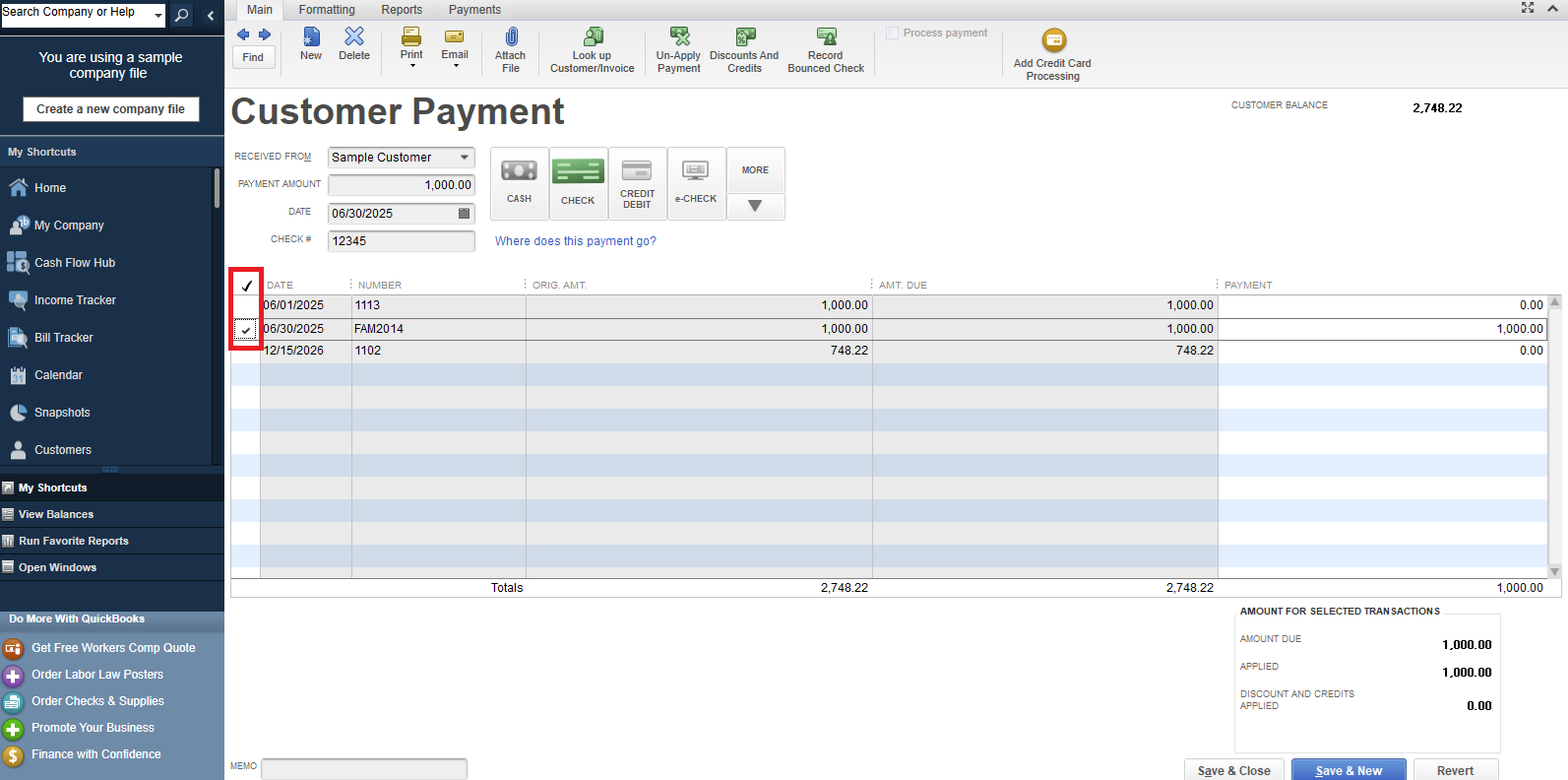Expand the Received From customer dropdown
This screenshot has height=780, width=1568.
coord(465,158)
